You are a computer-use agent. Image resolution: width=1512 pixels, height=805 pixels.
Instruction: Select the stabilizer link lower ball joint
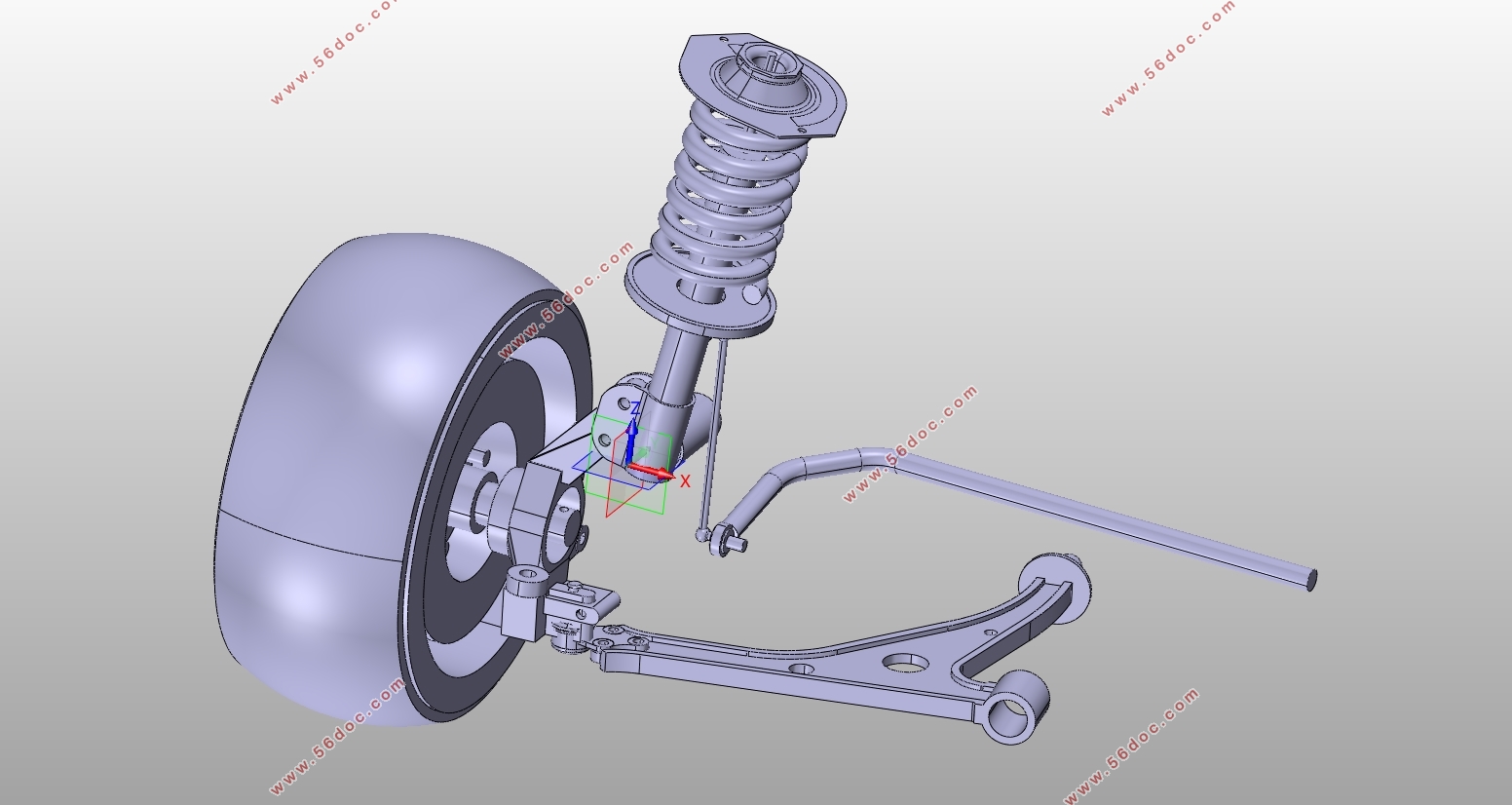pos(703,533)
